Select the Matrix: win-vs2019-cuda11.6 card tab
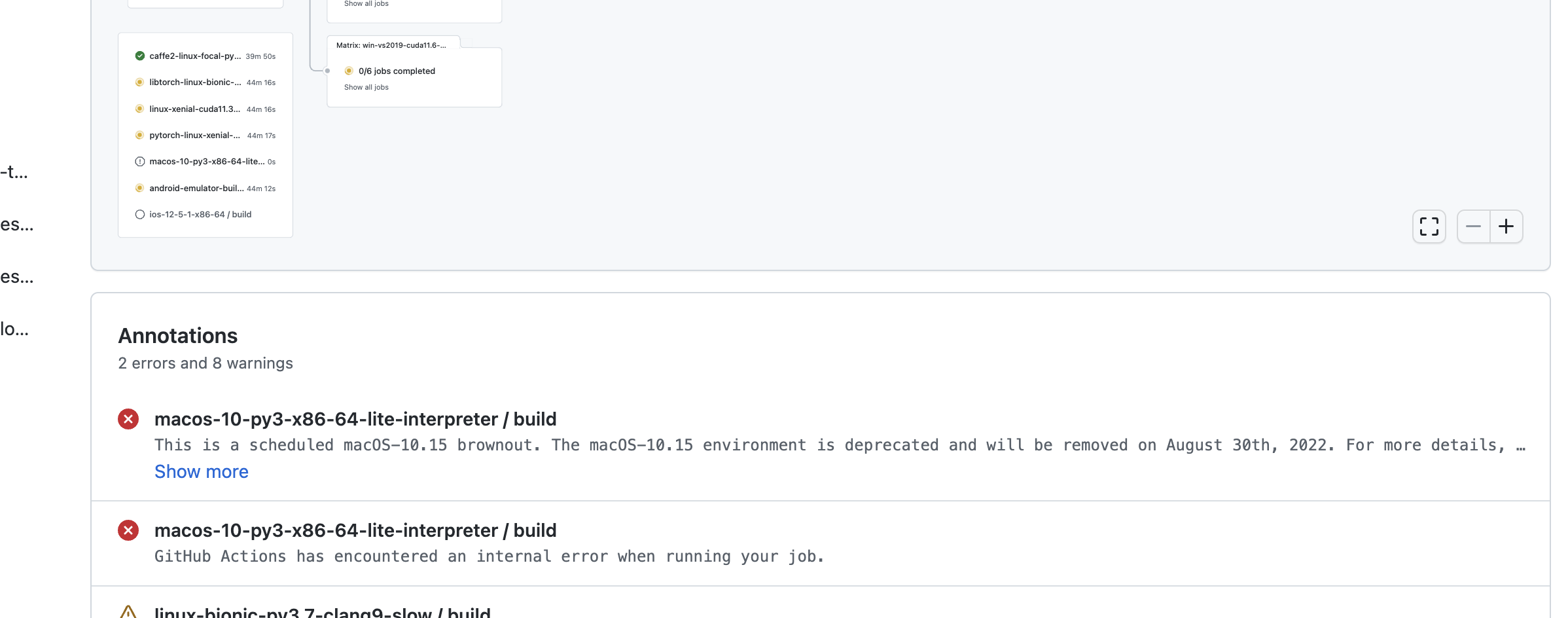1568x618 pixels. 391,45
